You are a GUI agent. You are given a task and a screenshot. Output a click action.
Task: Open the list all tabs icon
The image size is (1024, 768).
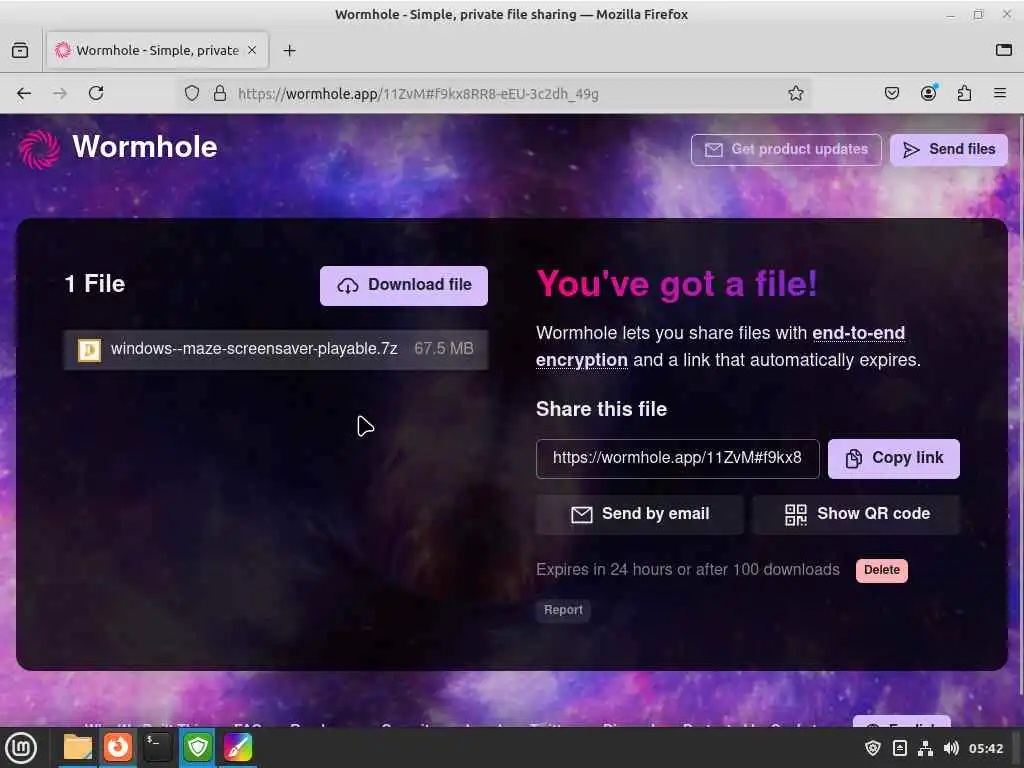click(1004, 50)
